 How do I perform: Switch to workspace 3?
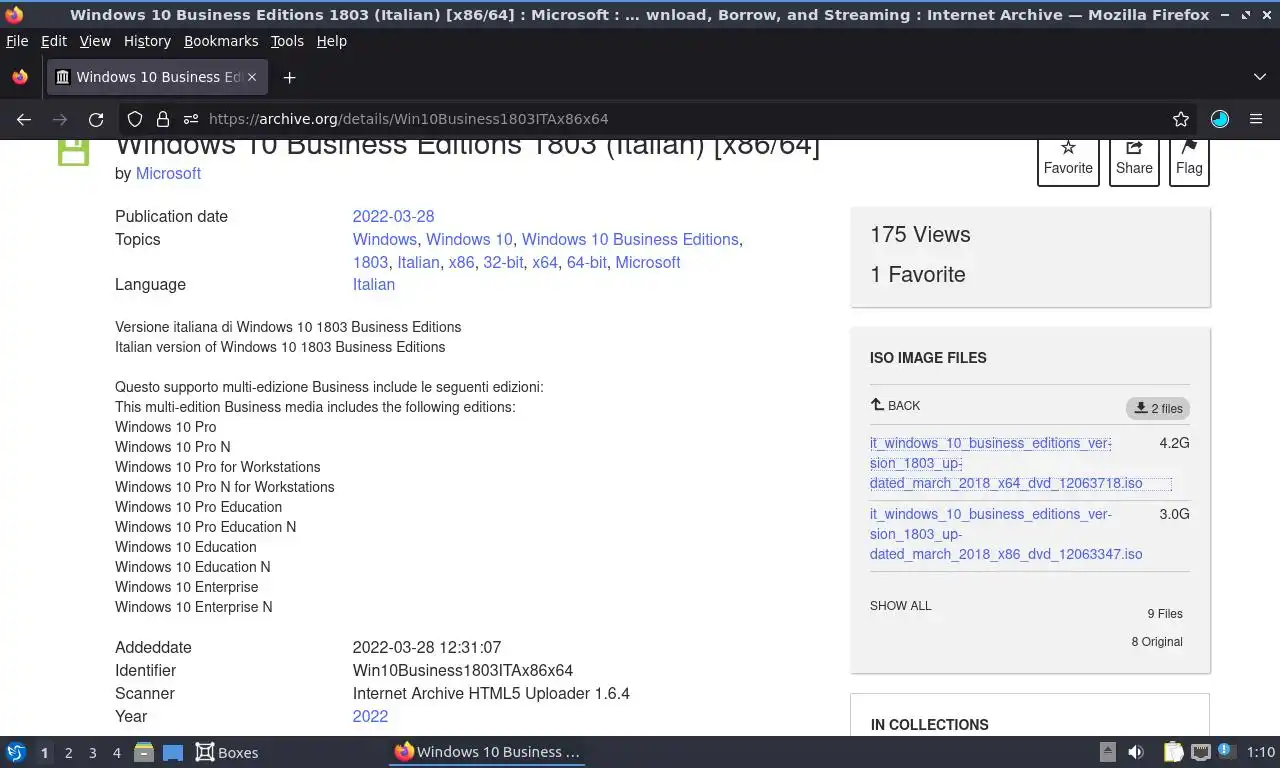[x=92, y=752]
